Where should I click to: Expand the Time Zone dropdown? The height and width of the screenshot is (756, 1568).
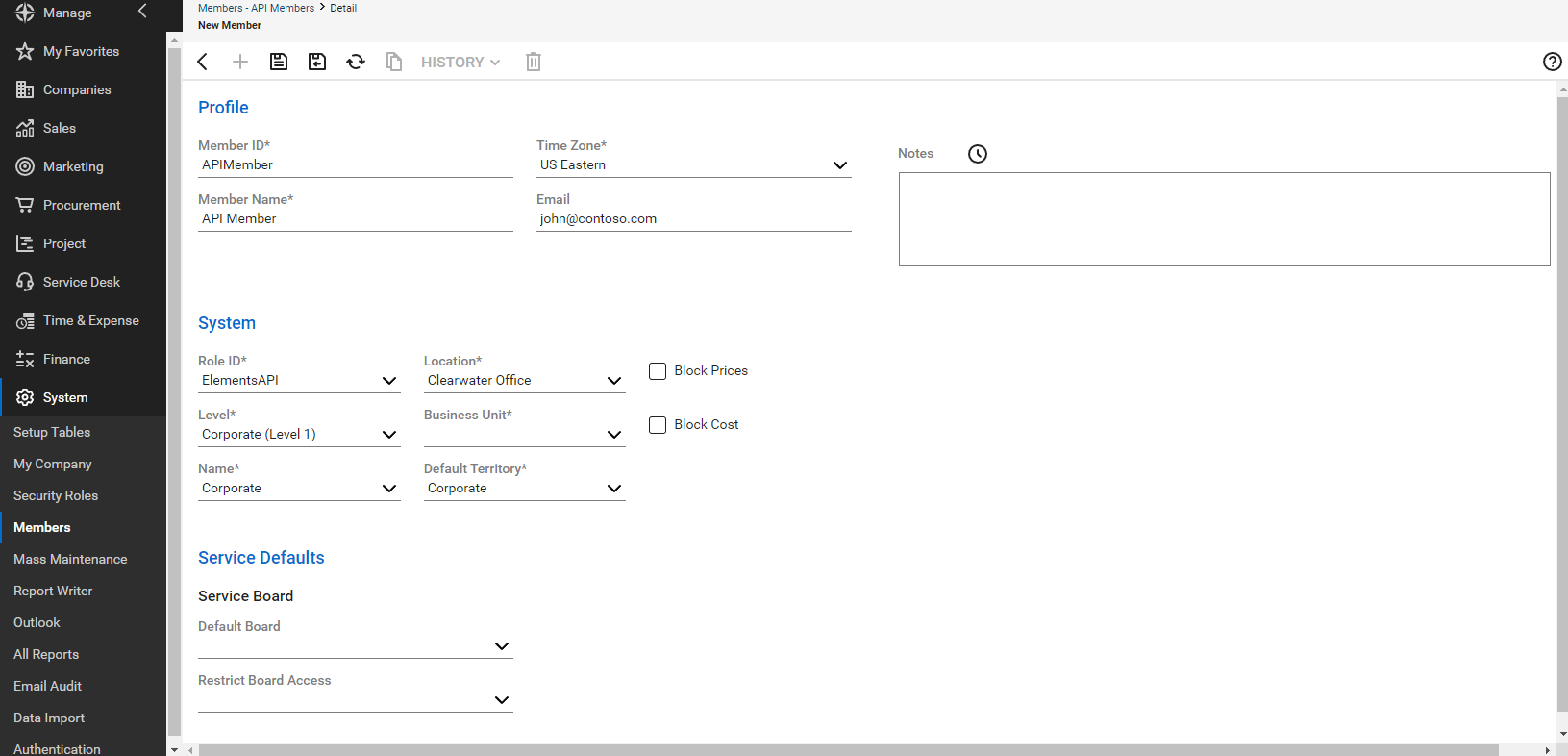839,165
